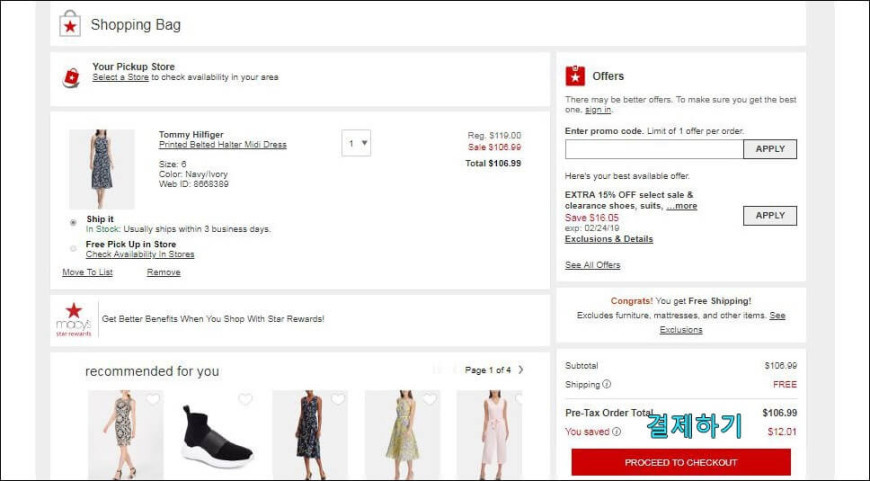Click the Select a Store link
Screen dimensions: 870x481
coord(120,77)
